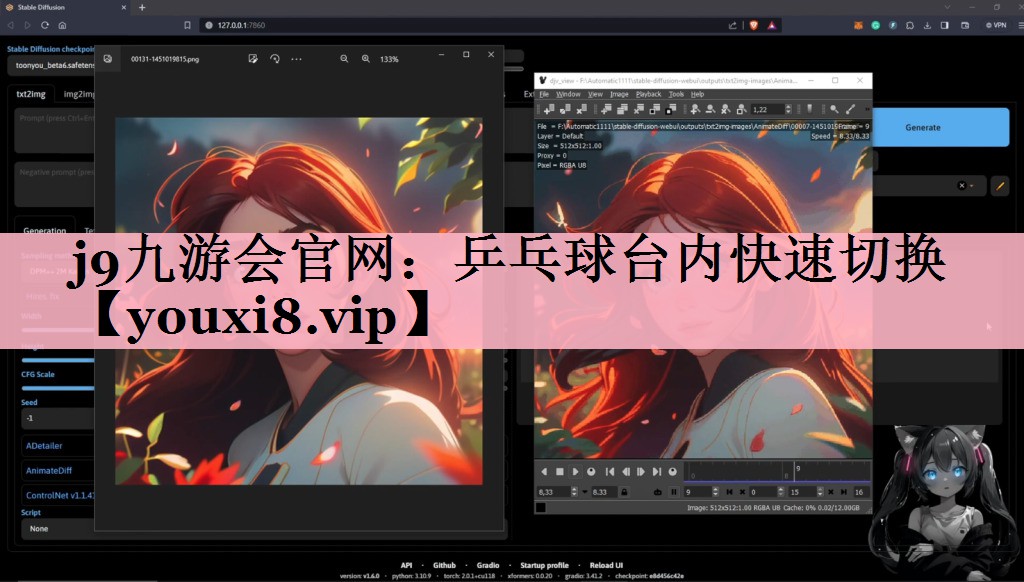Click djv_view zoom in magnifier with plus
1024x582 pixels.
[696, 109]
